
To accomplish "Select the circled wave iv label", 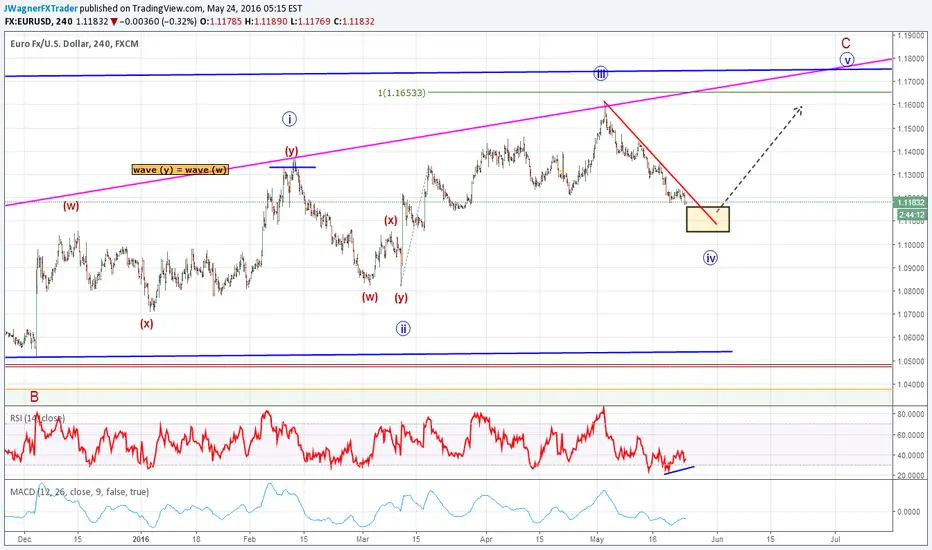I will click(710, 257).
